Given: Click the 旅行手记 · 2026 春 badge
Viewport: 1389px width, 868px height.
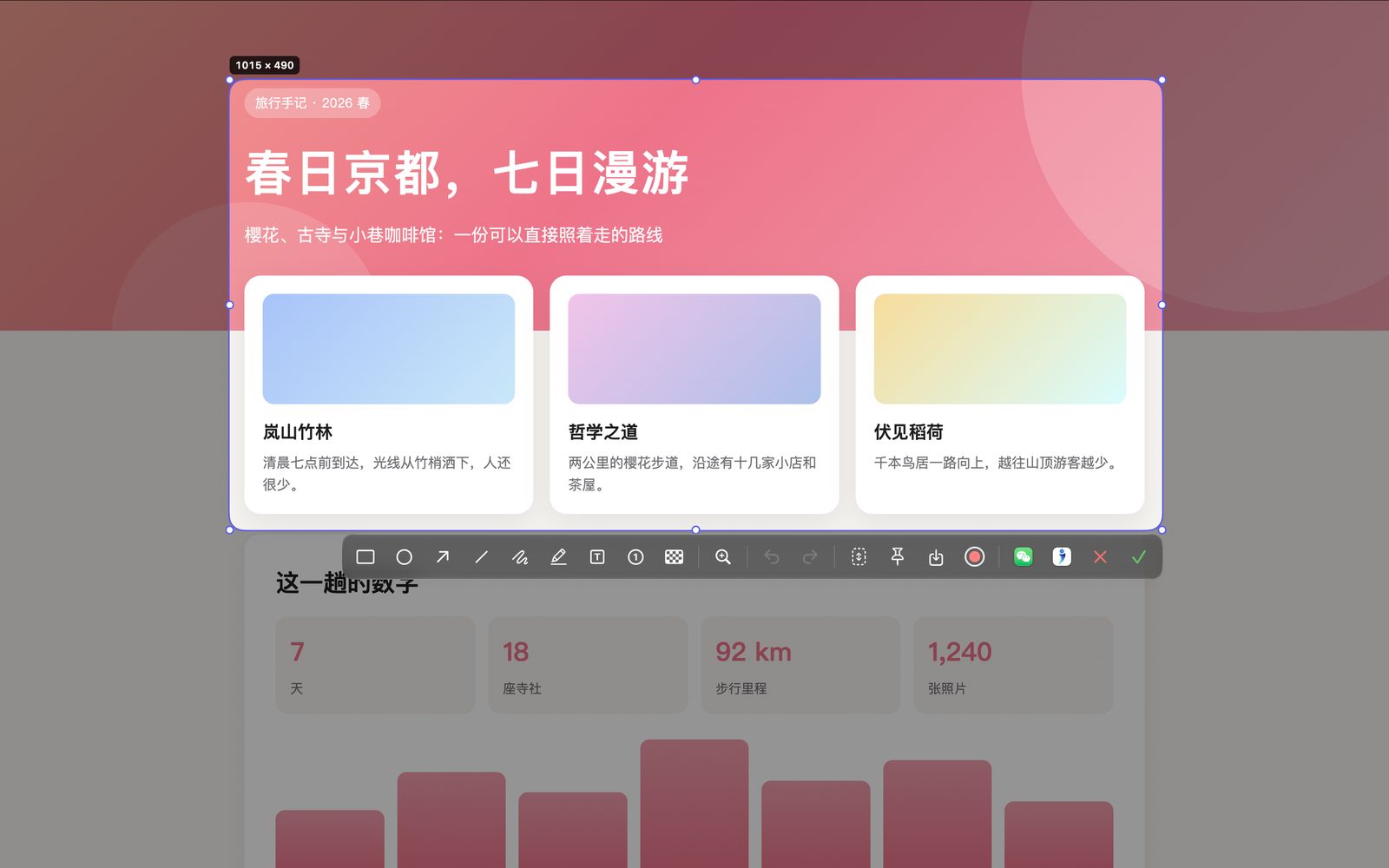Looking at the screenshot, I should click(x=313, y=103).
